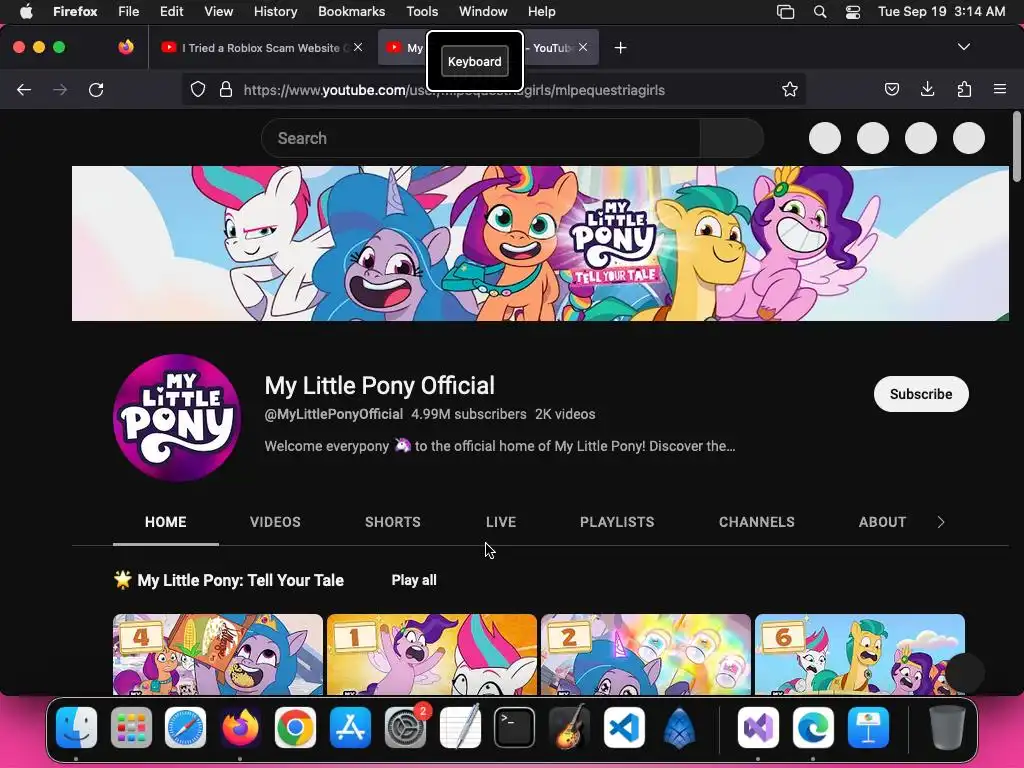1024x768 pixels.
Task: Open System Settings from the Dock
Action: pyautogui.click(x=405, y=728)
